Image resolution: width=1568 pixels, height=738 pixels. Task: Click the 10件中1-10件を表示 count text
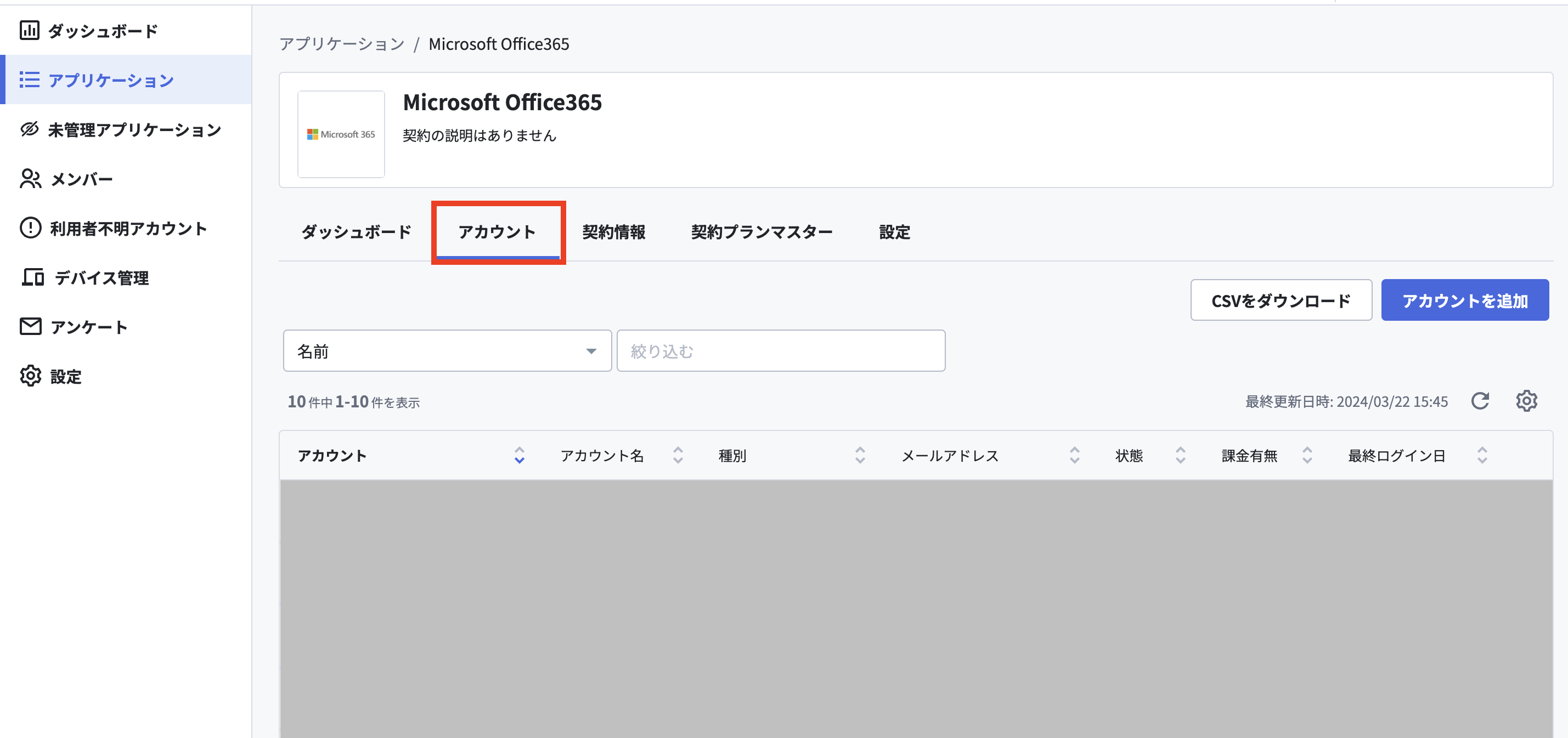pos(354,401)
